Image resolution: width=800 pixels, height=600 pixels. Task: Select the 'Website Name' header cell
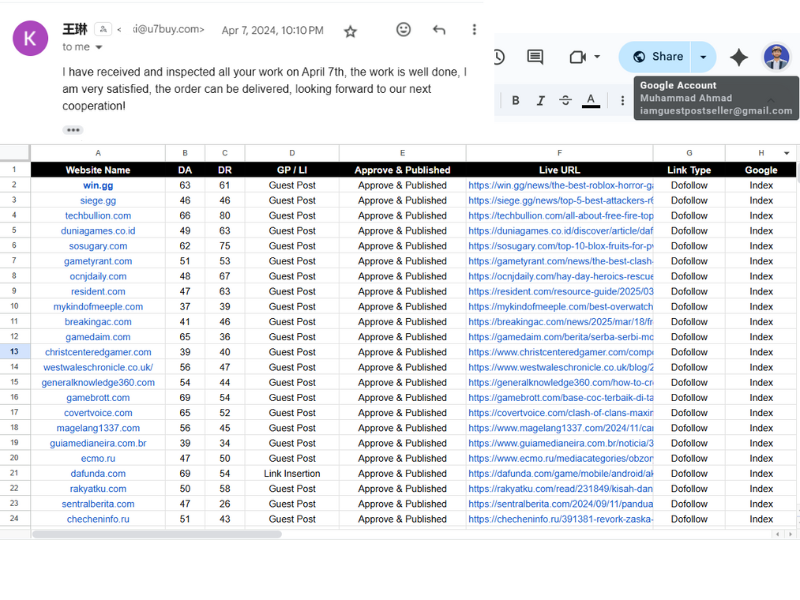pyautogui.click(x=98, y=170)
